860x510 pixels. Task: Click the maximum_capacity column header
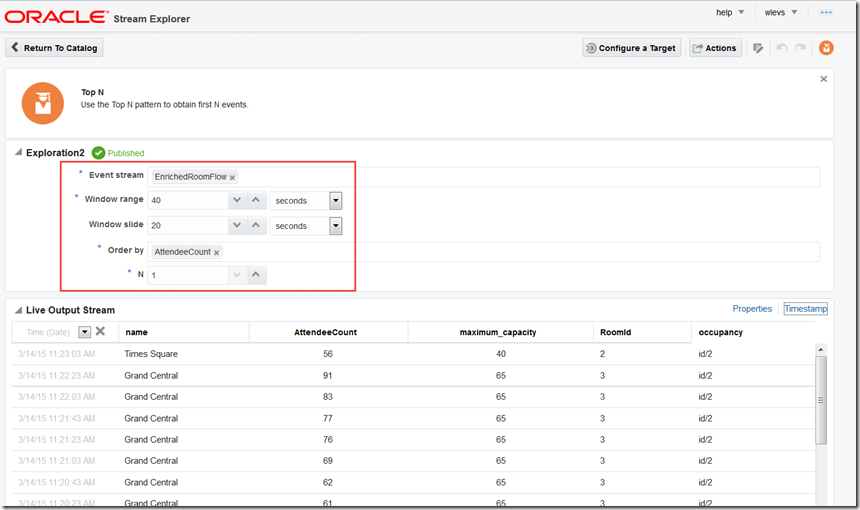[498, 332]
